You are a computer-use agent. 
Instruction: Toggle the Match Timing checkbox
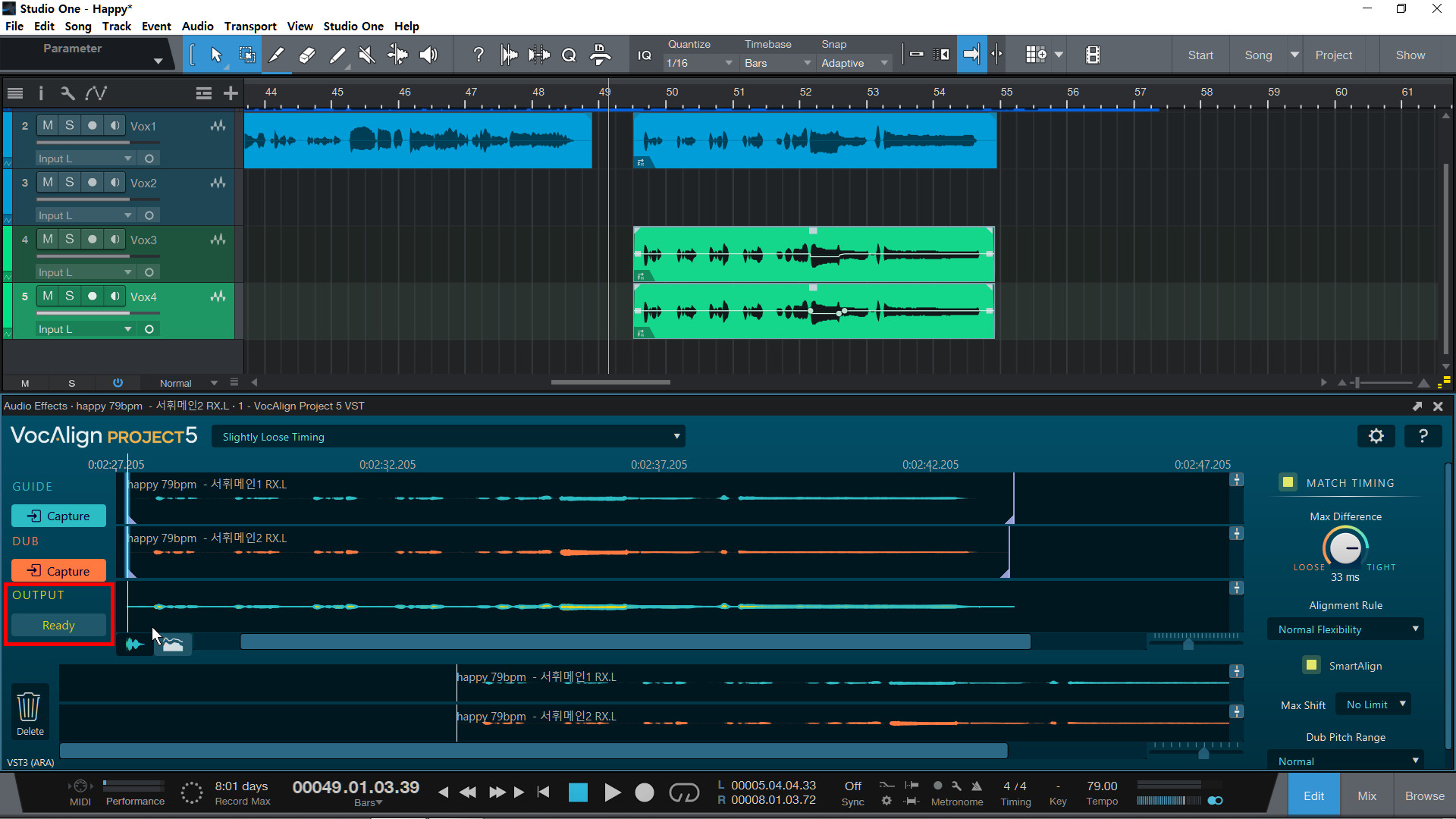click(x=1288, y=482)
